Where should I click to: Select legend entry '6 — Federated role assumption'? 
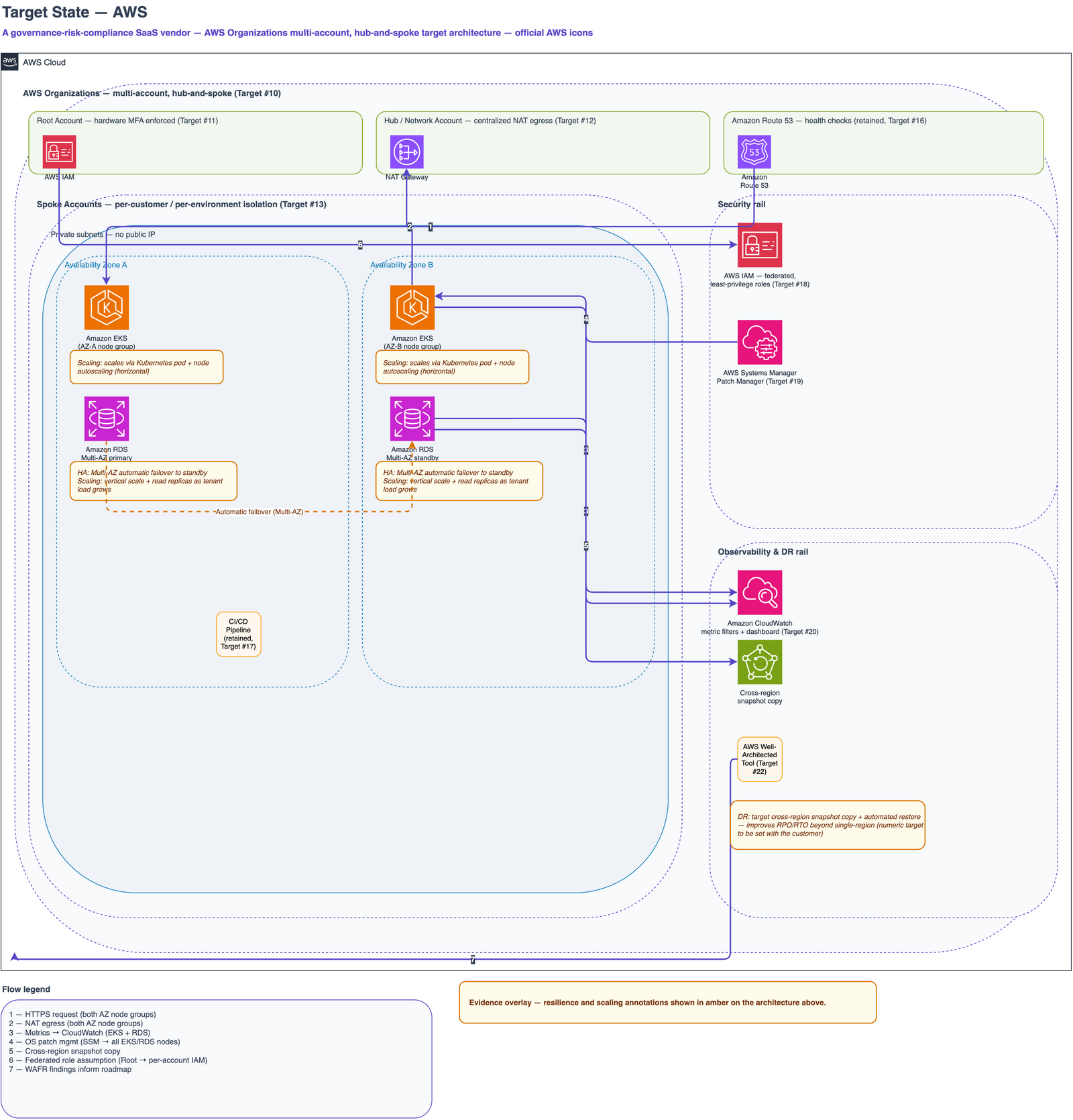pyautogui.click(x=108, y=1061)
